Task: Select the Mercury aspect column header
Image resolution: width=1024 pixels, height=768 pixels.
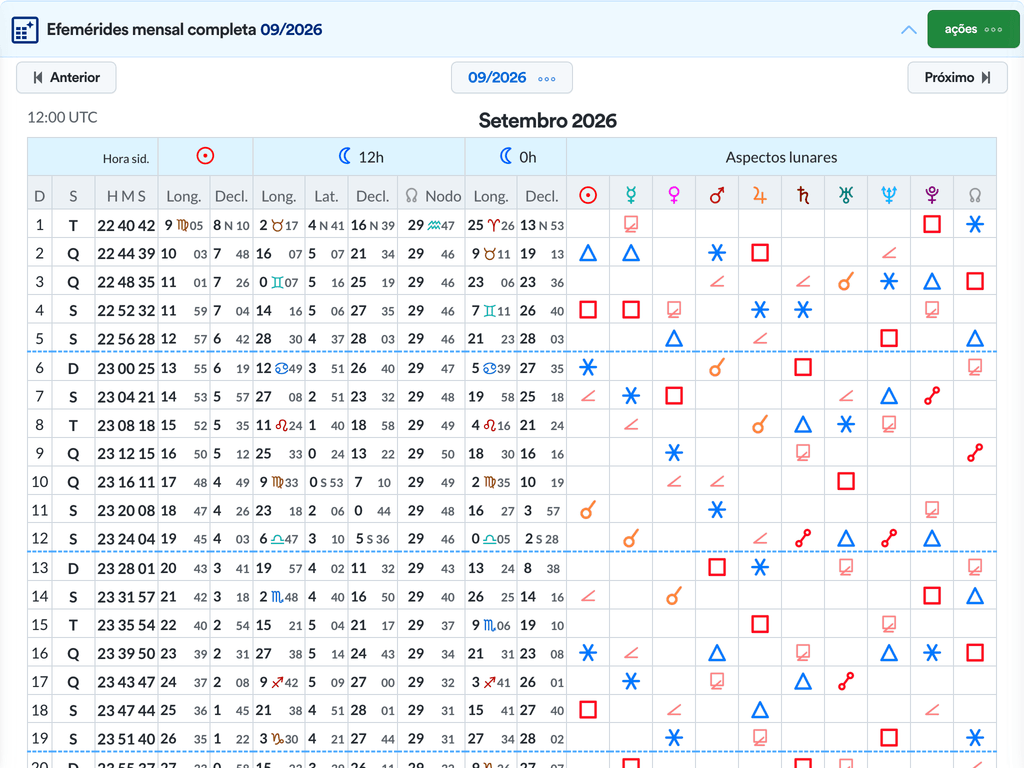Action: pyautogui.click(x=631, y=195)
